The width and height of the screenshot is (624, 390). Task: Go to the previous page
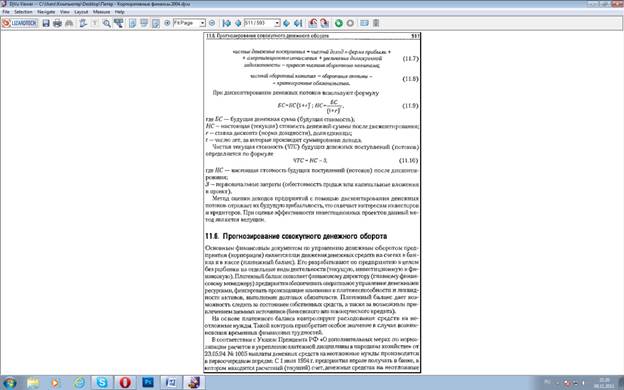click(238, 23)
